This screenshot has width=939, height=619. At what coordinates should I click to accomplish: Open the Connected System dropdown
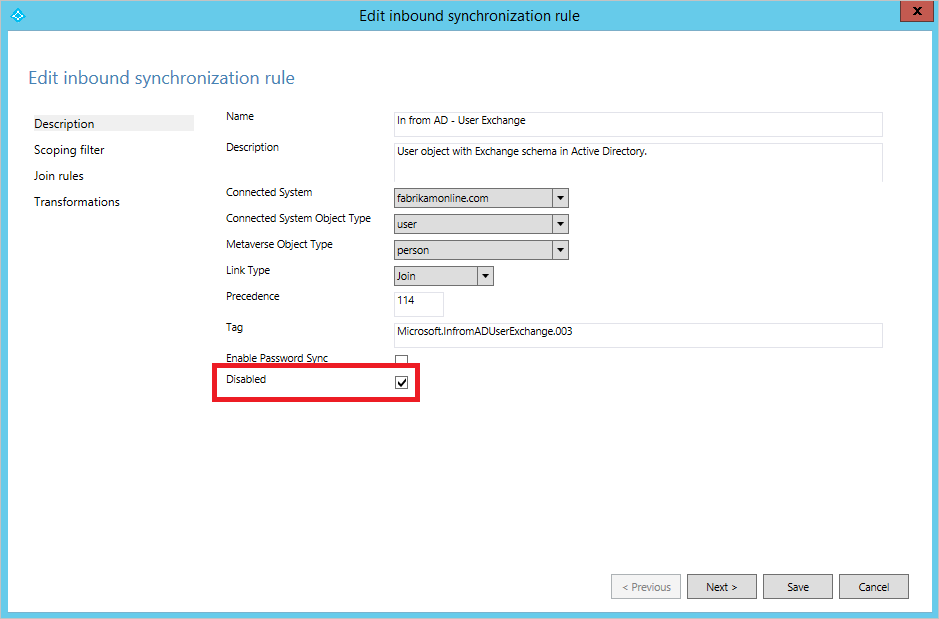click(559, 197)
